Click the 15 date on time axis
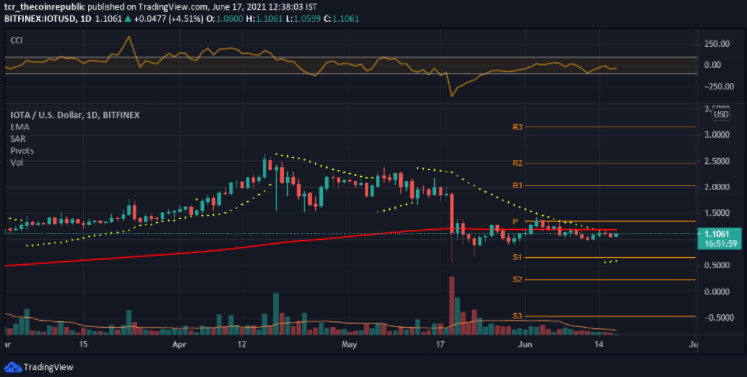This screenshot has height=377, width=747. coord(83,344)
